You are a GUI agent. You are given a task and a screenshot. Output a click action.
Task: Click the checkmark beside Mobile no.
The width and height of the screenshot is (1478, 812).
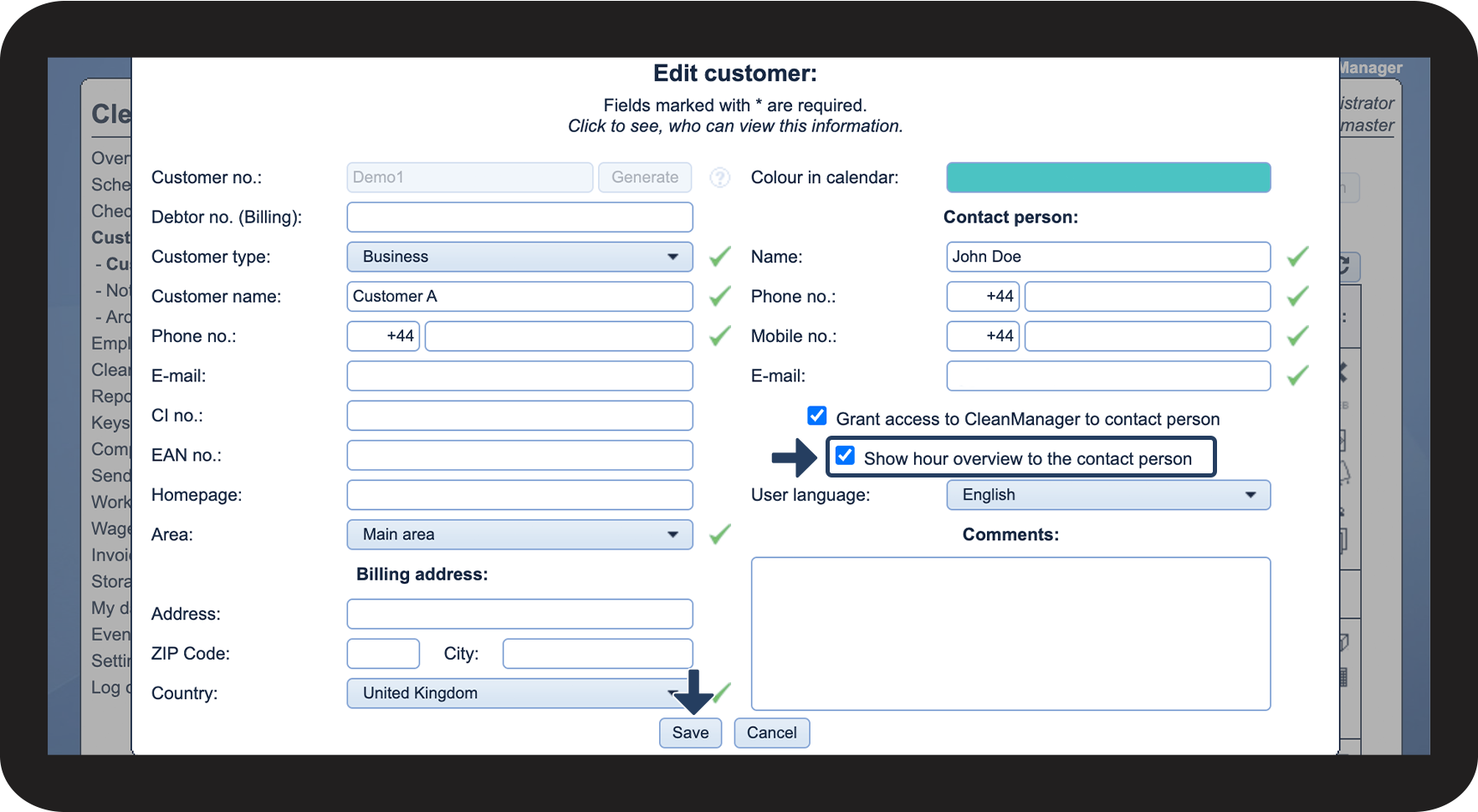coord(1298,336)
